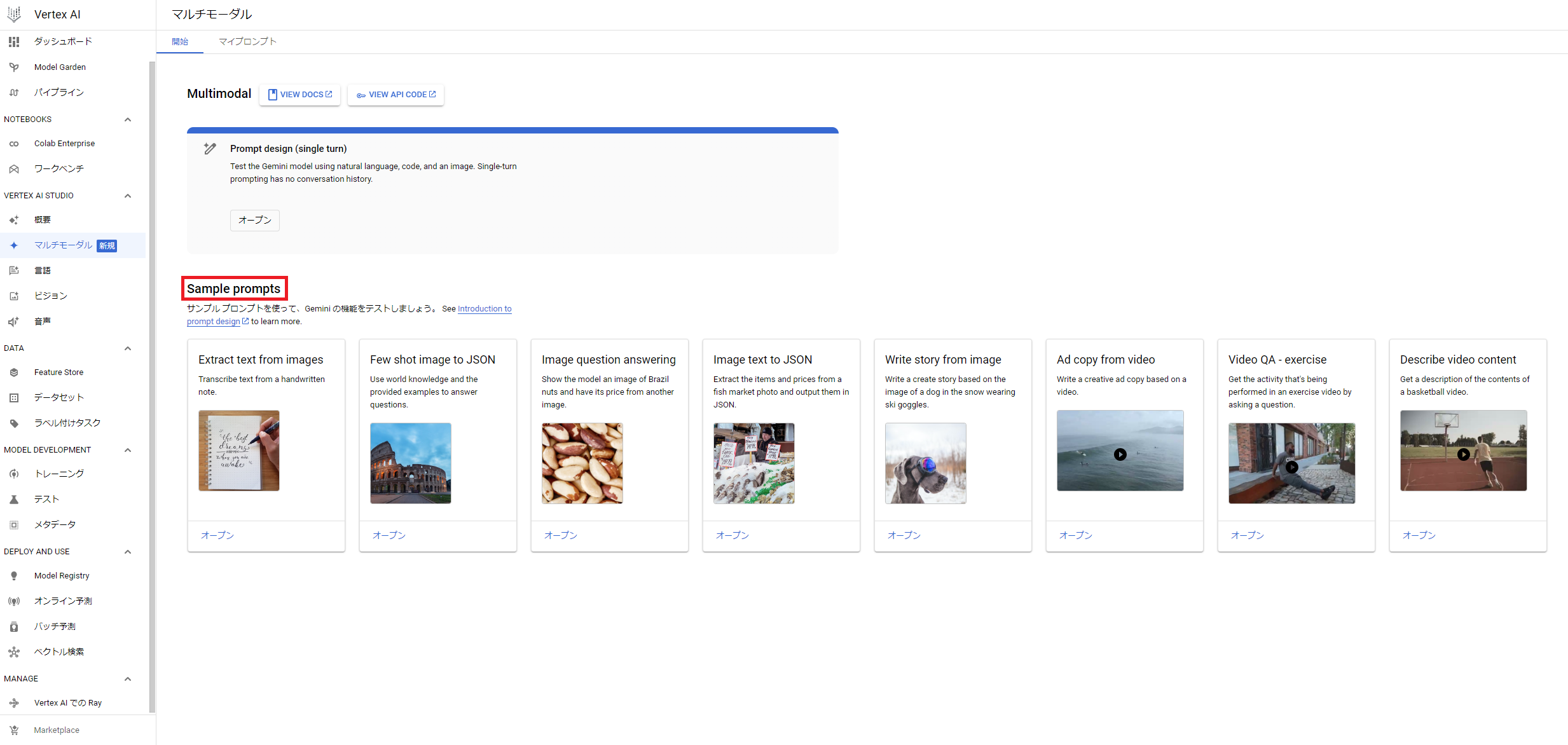
Task: Click the ダッシュボード grid icon
Action: [x=14, y=41]
